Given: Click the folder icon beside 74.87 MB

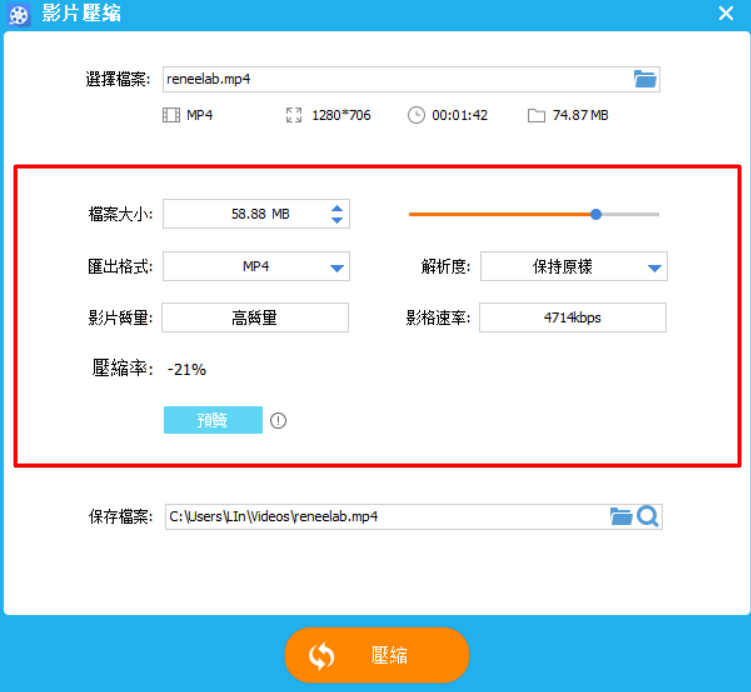Looking at the screenshot, I should pyautogui.click(x=536, y=116).
